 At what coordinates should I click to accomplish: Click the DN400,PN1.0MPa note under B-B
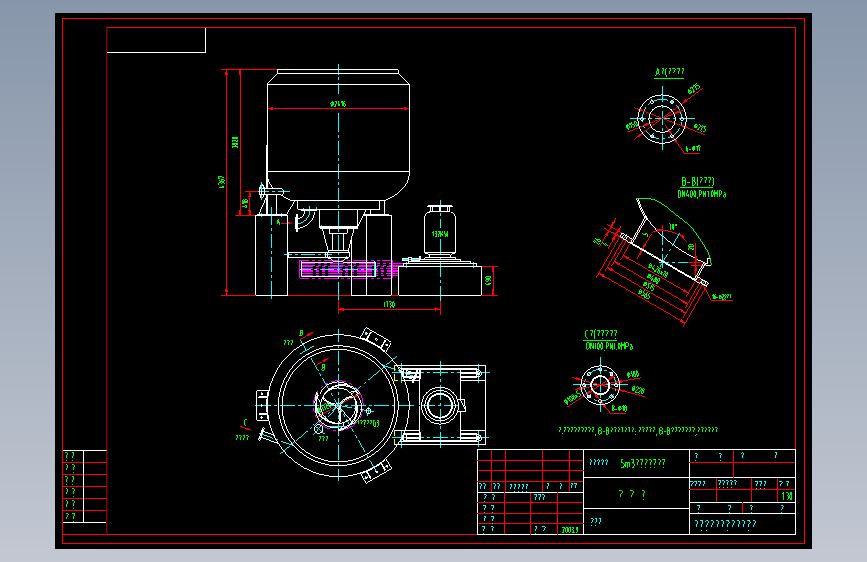pos(702,194)
